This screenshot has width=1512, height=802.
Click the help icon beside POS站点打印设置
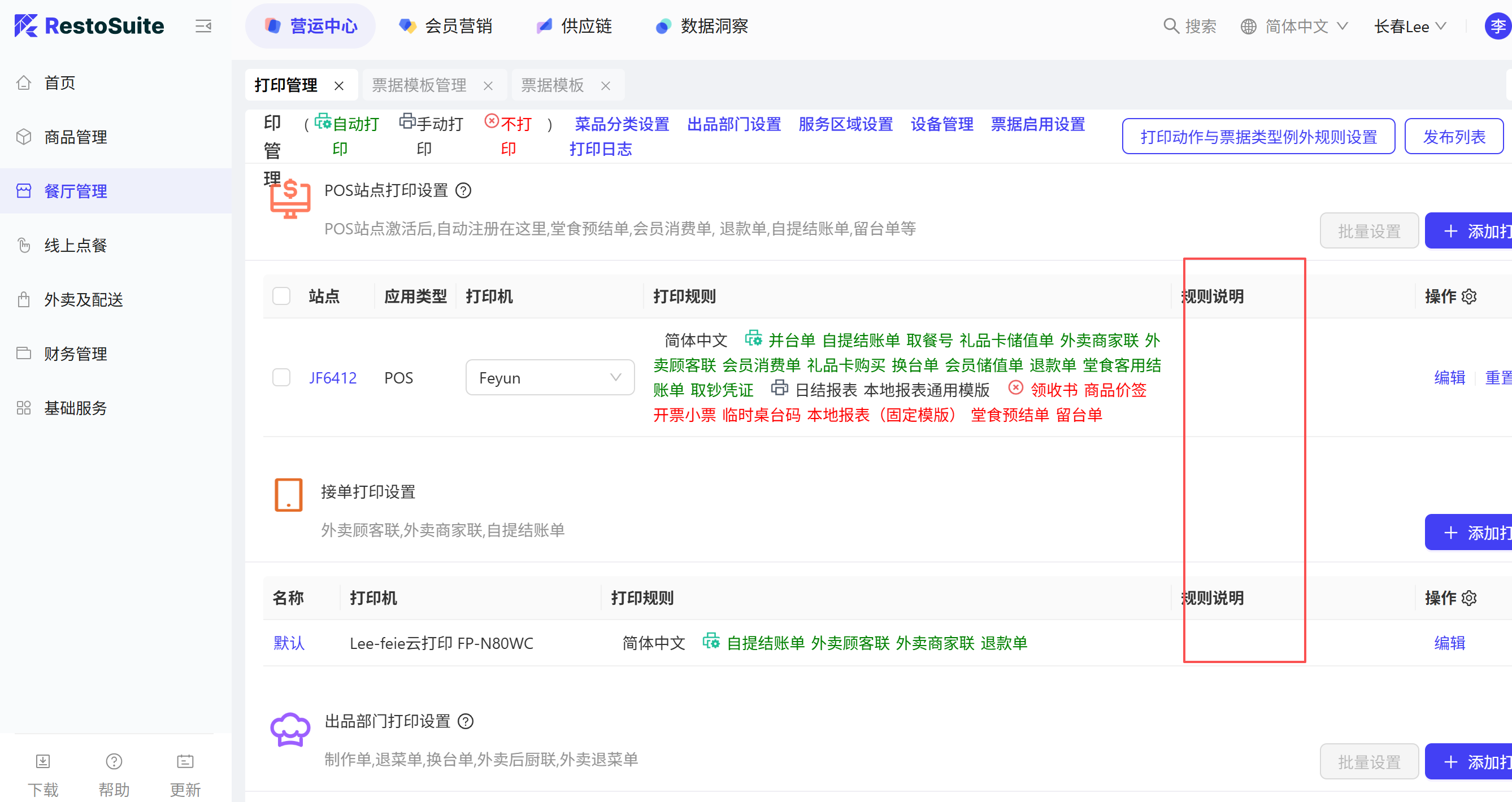[463, 191]
